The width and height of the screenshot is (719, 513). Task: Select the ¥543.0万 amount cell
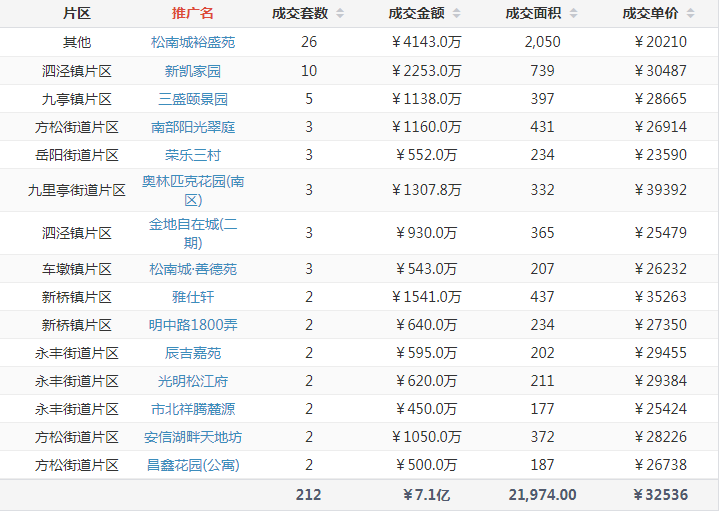(x=426, y=269)
